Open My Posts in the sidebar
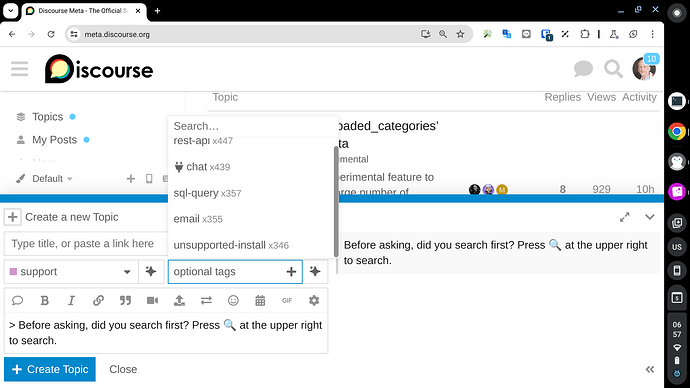This screenshot has height=388, width=690. 54,140
